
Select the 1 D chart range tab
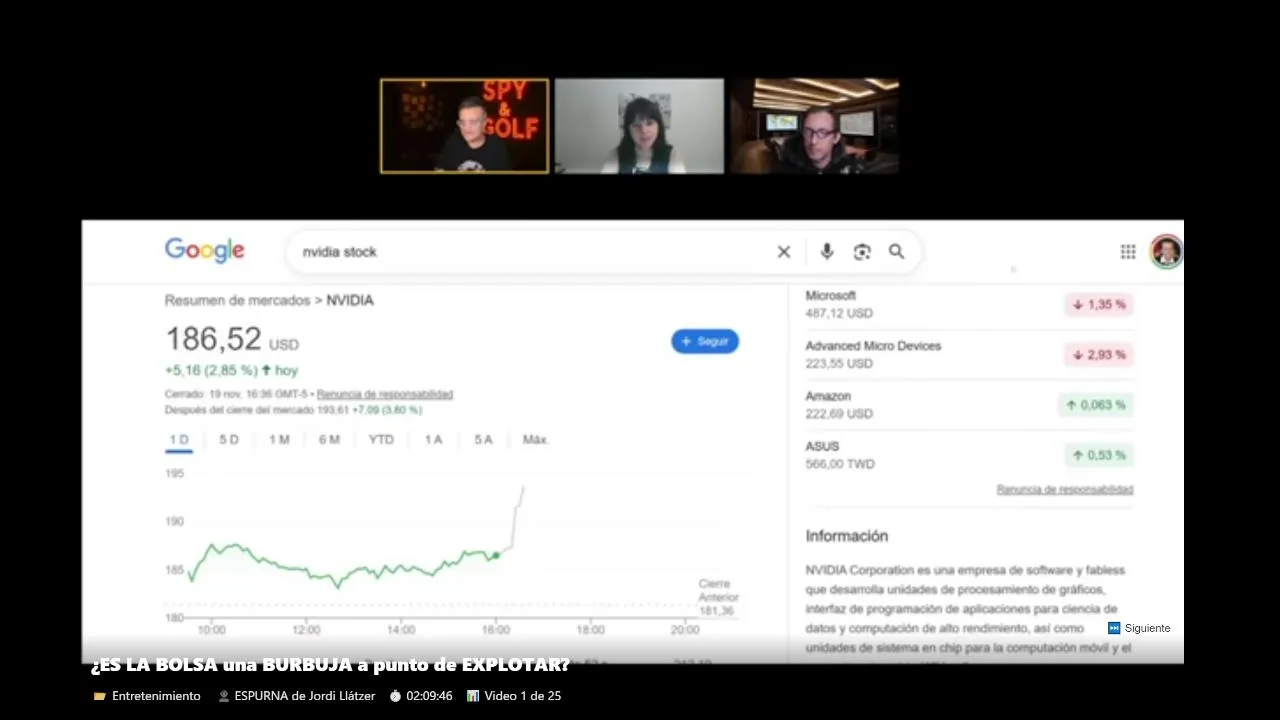pyautogui.click(x=179, y=439)
